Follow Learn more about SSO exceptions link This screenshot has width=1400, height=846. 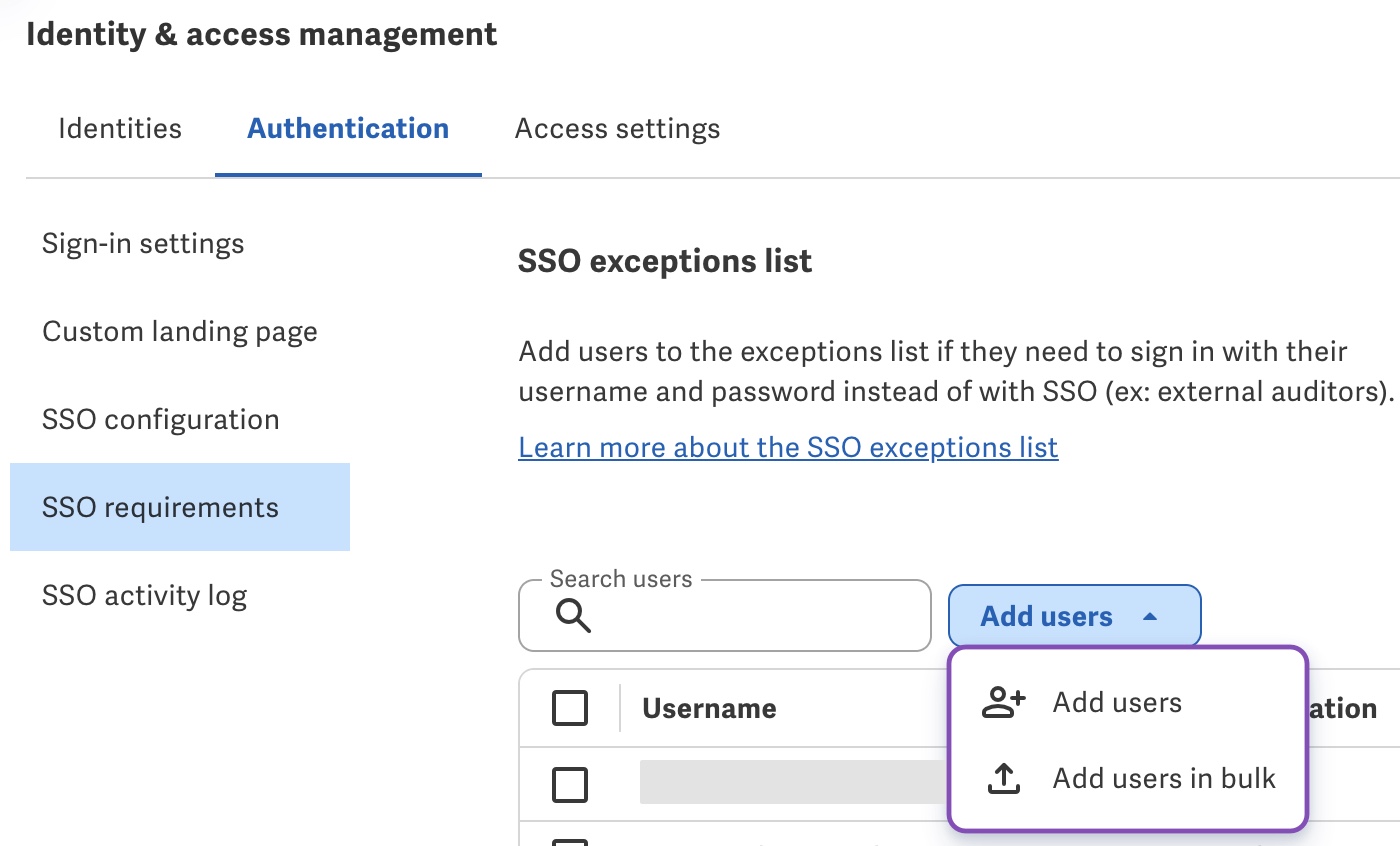click(788, 447)
